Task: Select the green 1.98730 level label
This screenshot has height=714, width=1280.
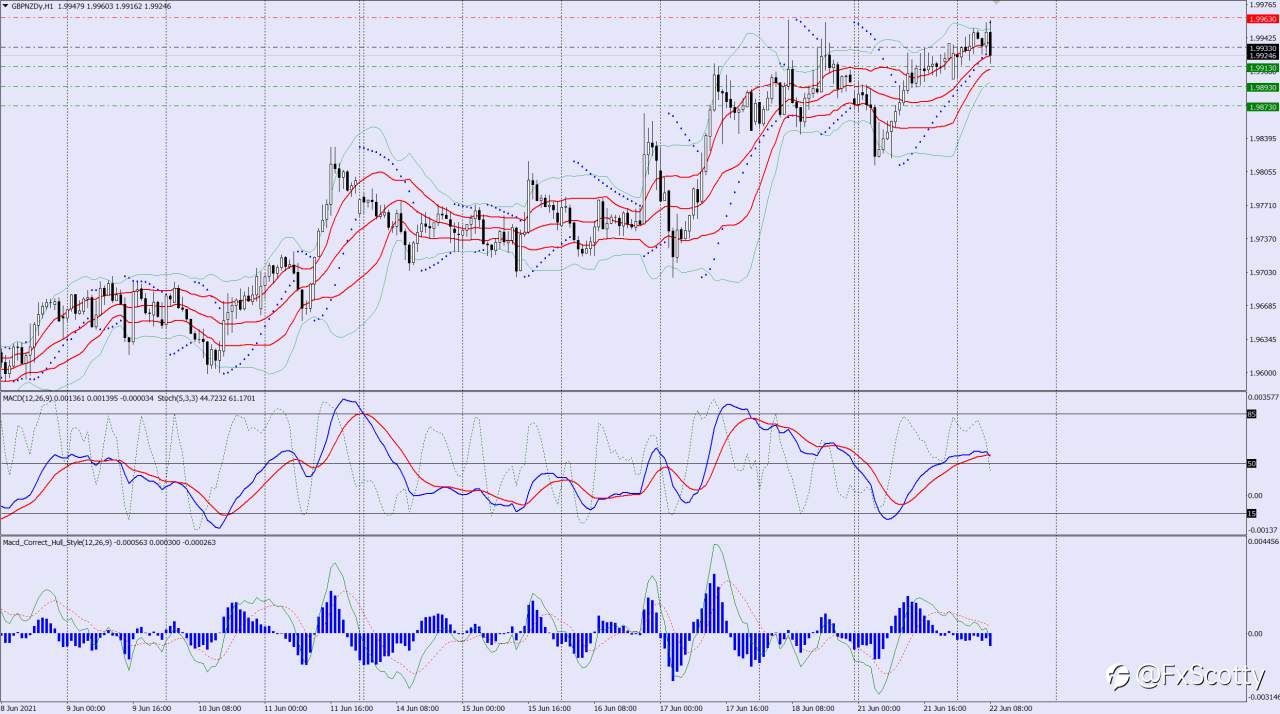Action: [1263, 106]
